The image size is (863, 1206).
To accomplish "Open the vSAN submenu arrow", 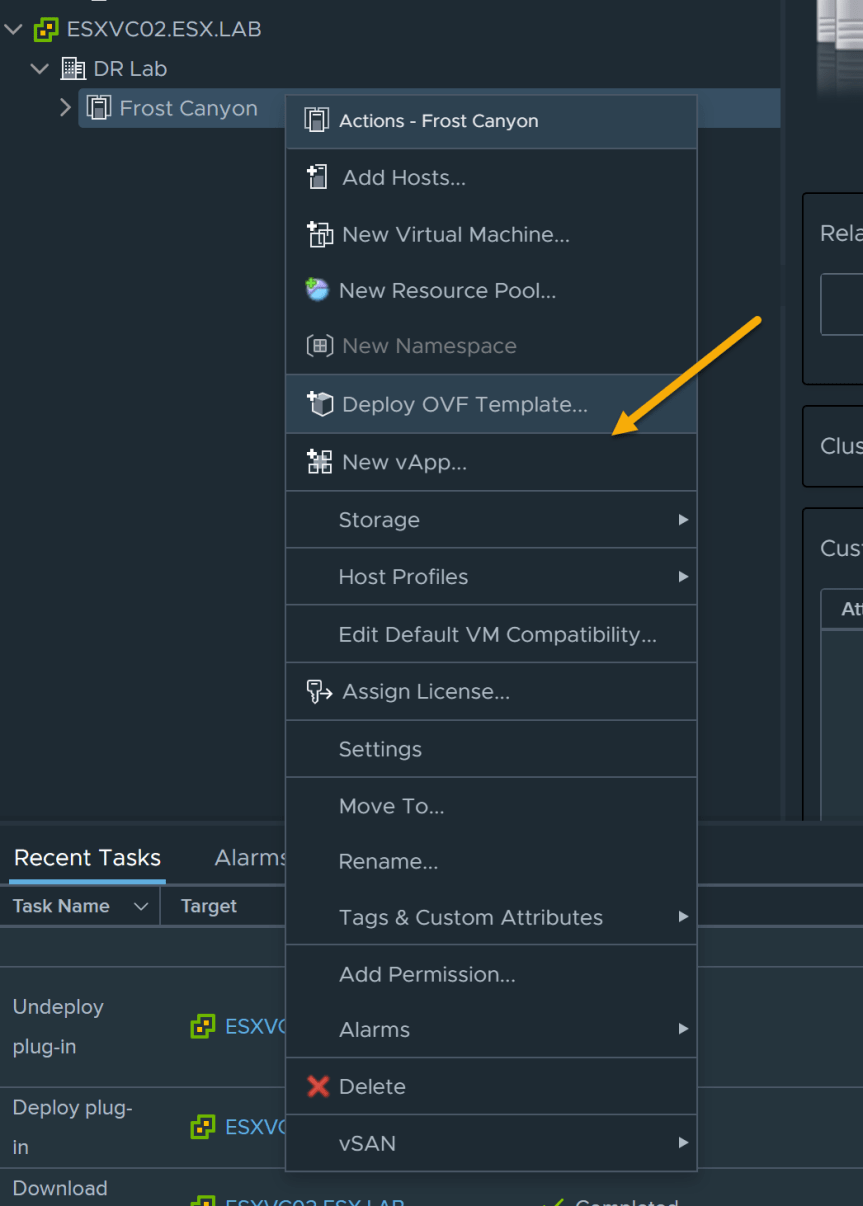I will 683,1143.
